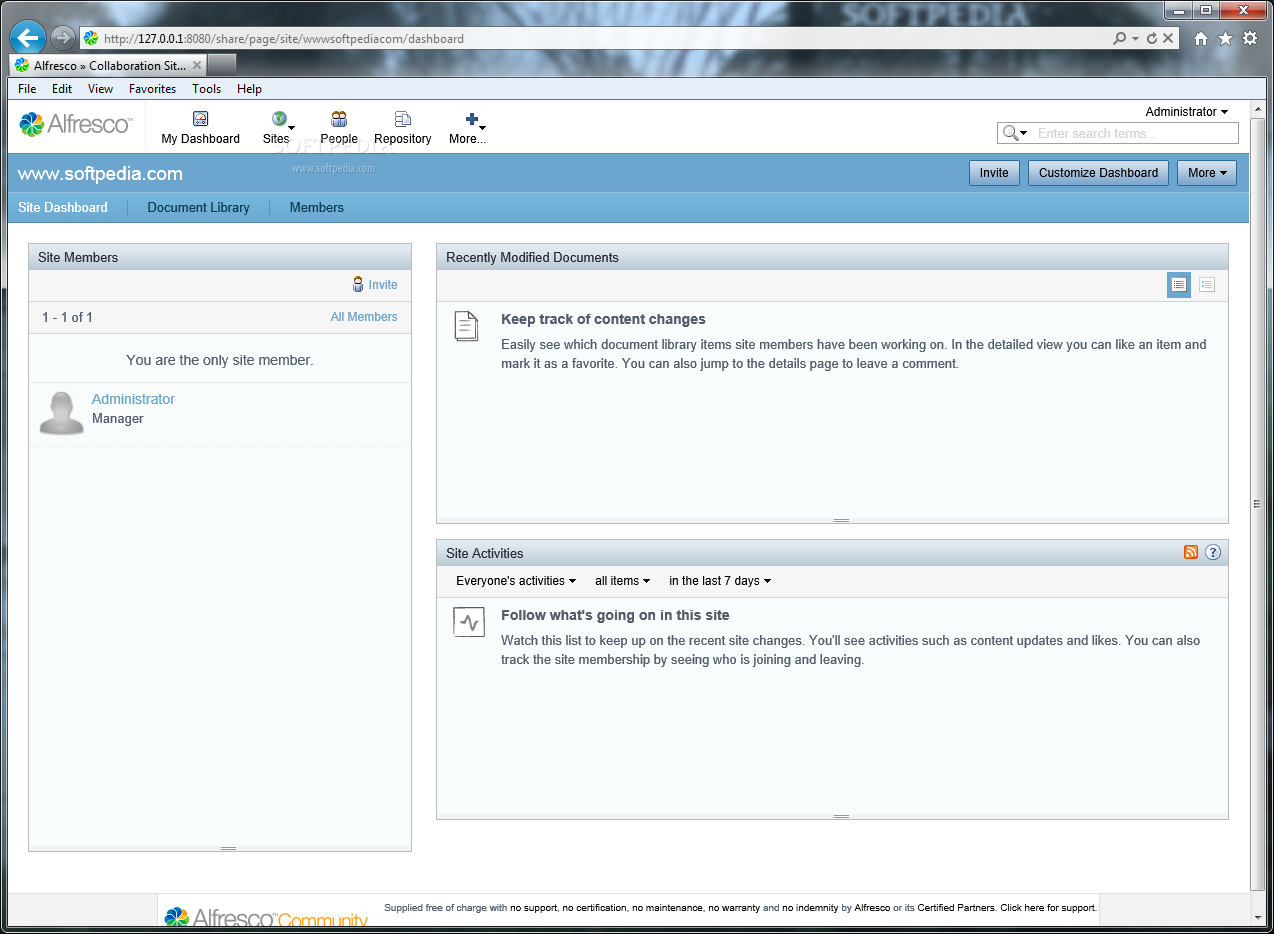Viewport: 1274px width, 934px height.
Task: Click the Invite link in Site Members
Action: [x=383, y=285]
